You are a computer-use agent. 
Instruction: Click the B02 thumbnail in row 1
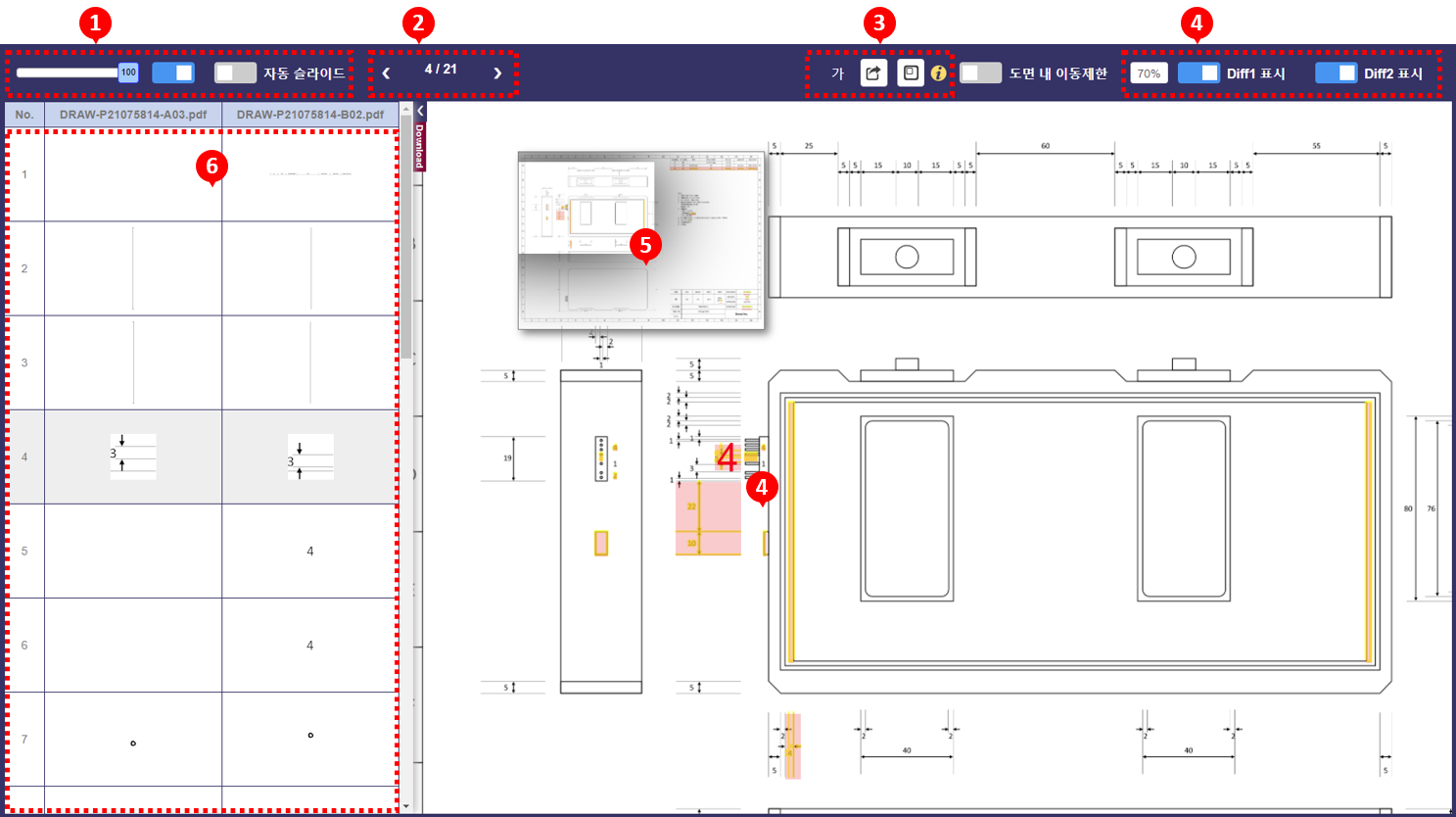click(x=310, y=174)
